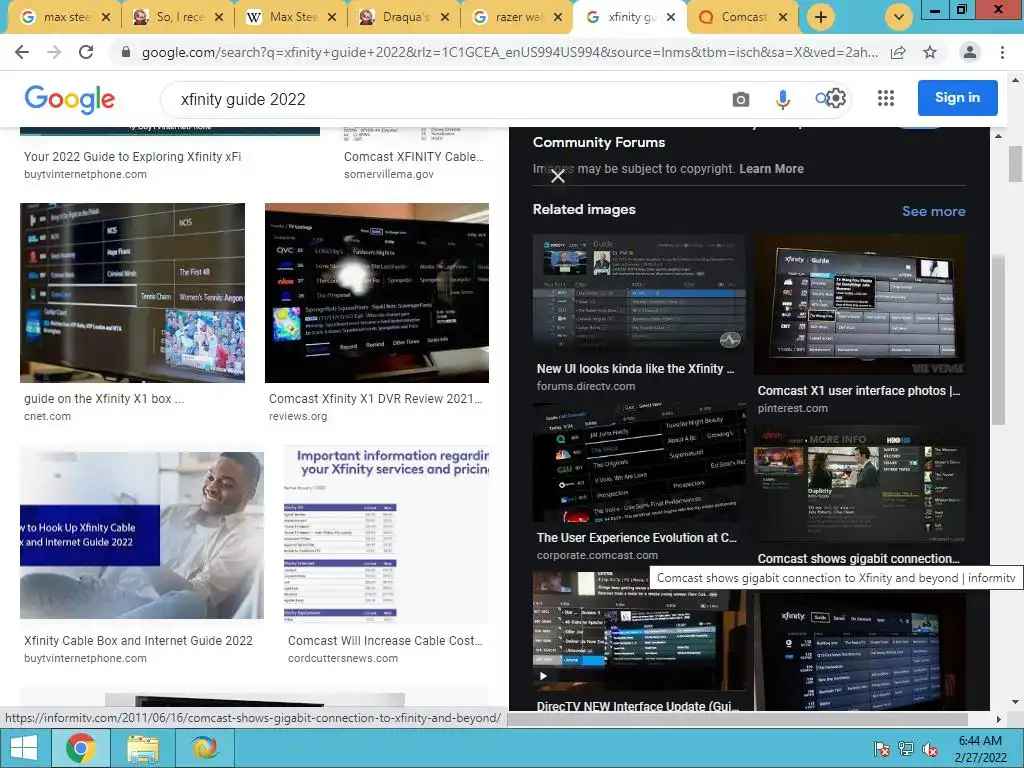
Task: Click the horizontal scrollbar at bottom
Action: pos(738,719)
